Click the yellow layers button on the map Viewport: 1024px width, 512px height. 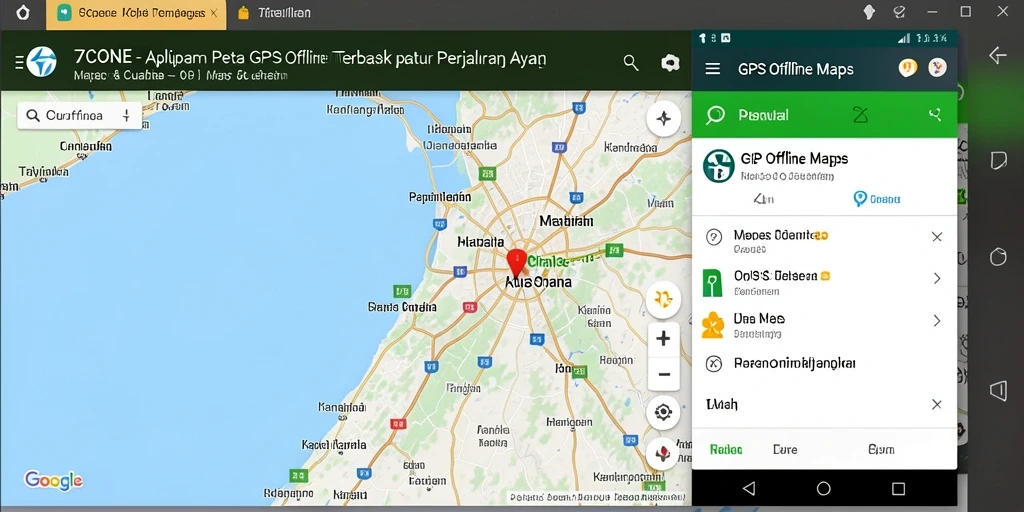click(x=664, y=300)
